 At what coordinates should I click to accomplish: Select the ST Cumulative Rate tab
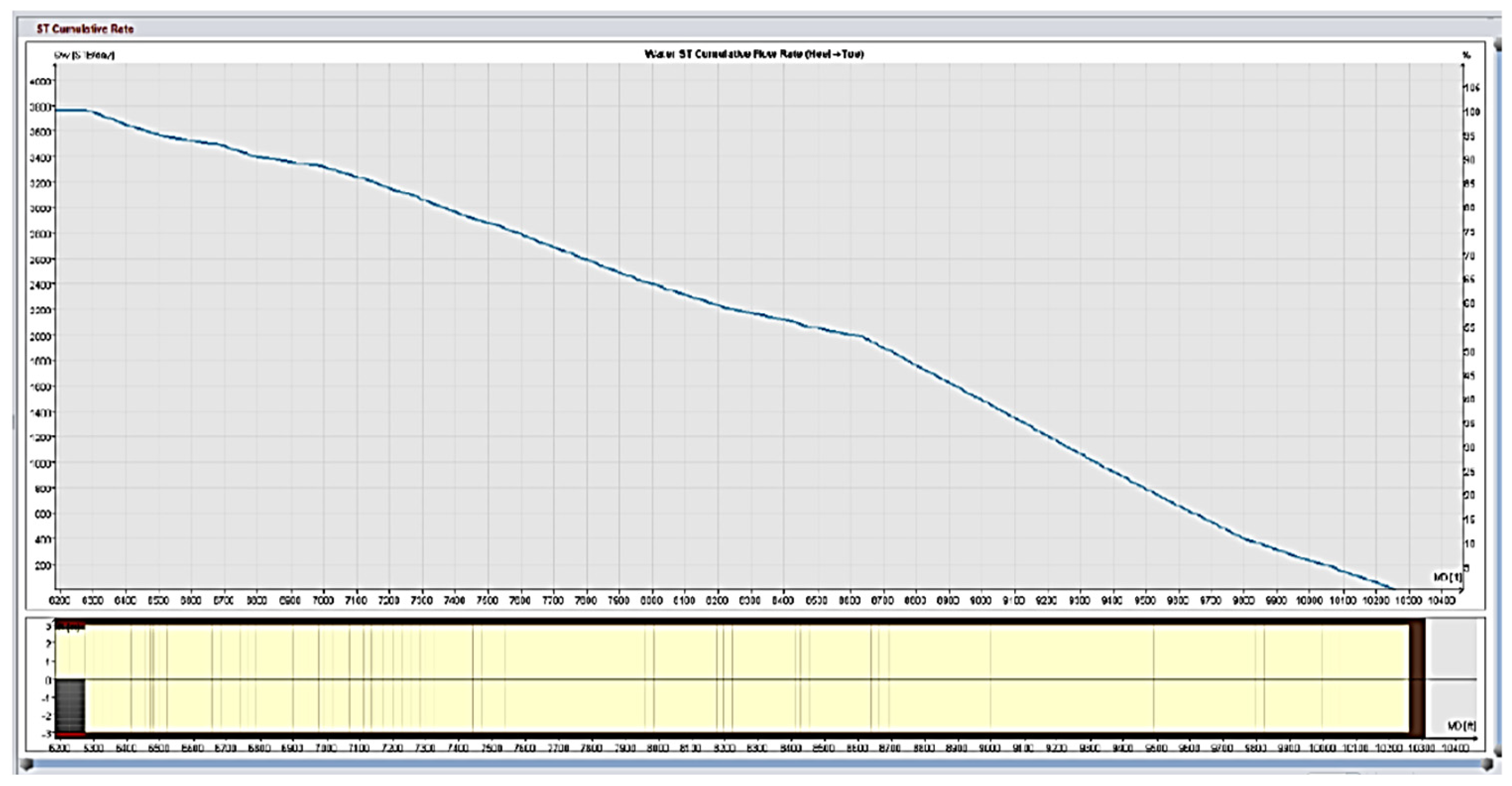point(85,29)
